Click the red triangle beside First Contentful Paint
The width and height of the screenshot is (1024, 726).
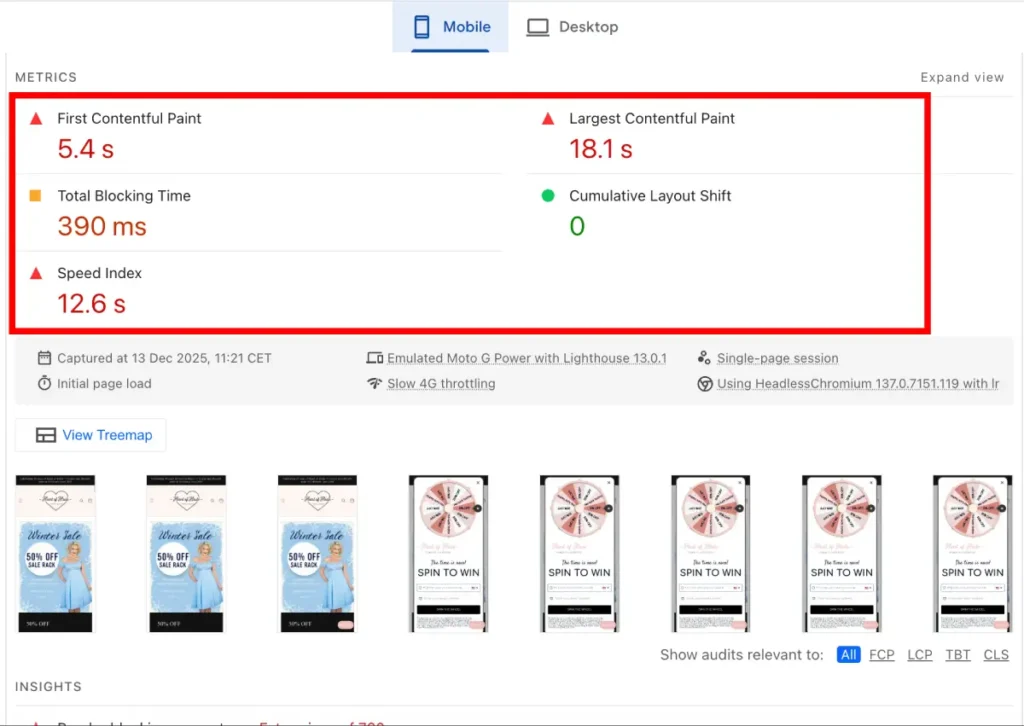(36, 119)
